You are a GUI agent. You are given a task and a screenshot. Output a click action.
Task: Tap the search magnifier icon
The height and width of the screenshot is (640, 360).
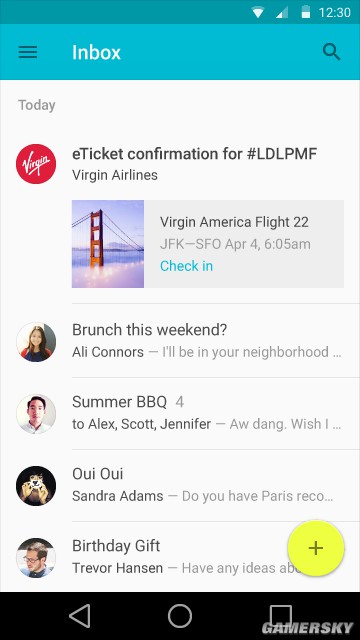coord(331,52)
